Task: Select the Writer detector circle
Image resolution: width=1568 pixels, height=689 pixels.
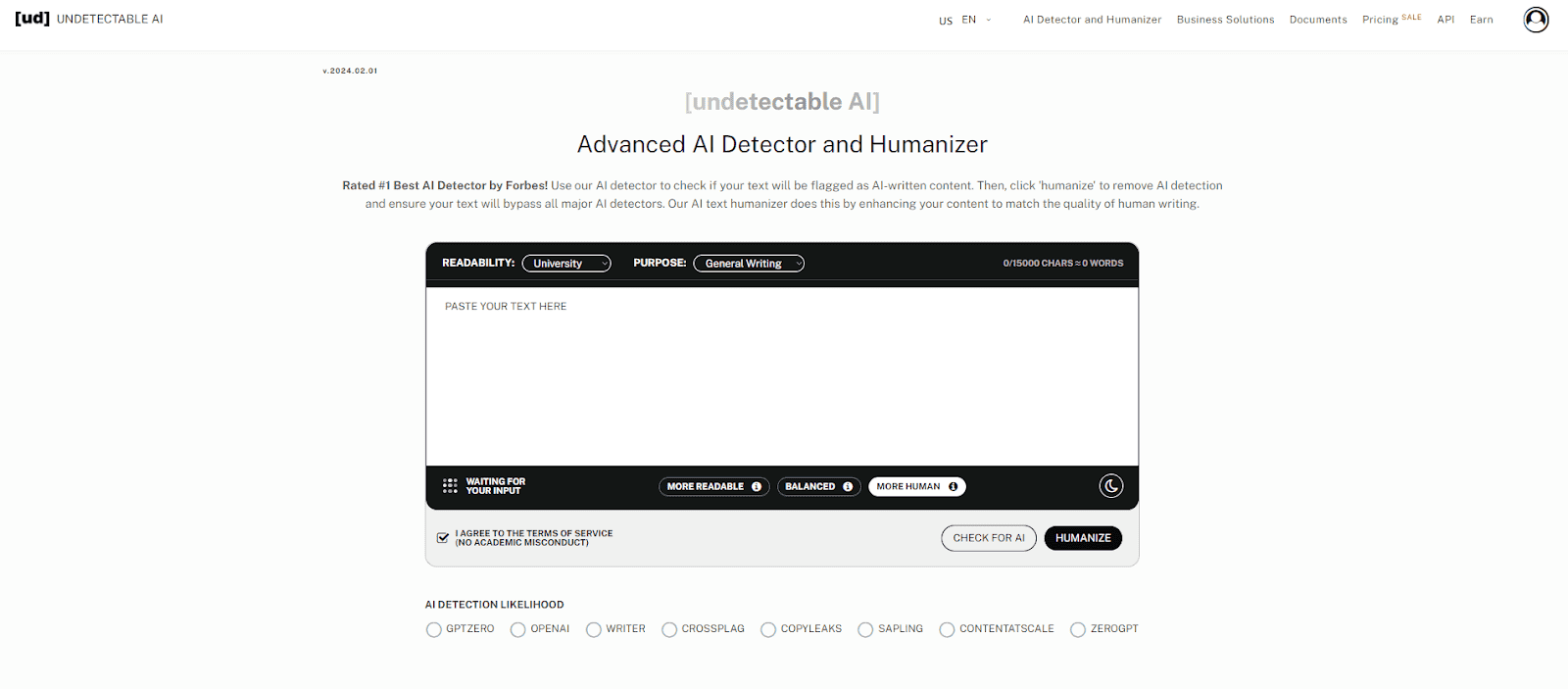Action: click(594, 630)
